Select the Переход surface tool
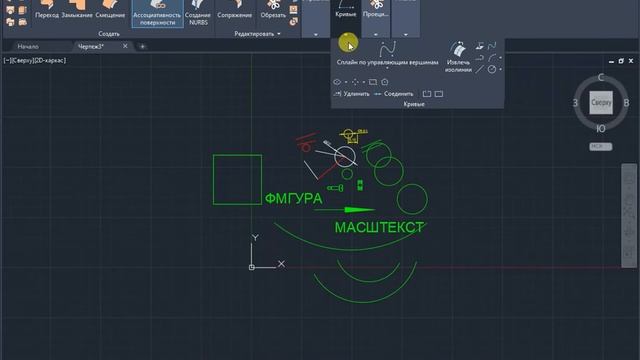The width and height of the screenshot is (640, 360). (x=47, y=10)
